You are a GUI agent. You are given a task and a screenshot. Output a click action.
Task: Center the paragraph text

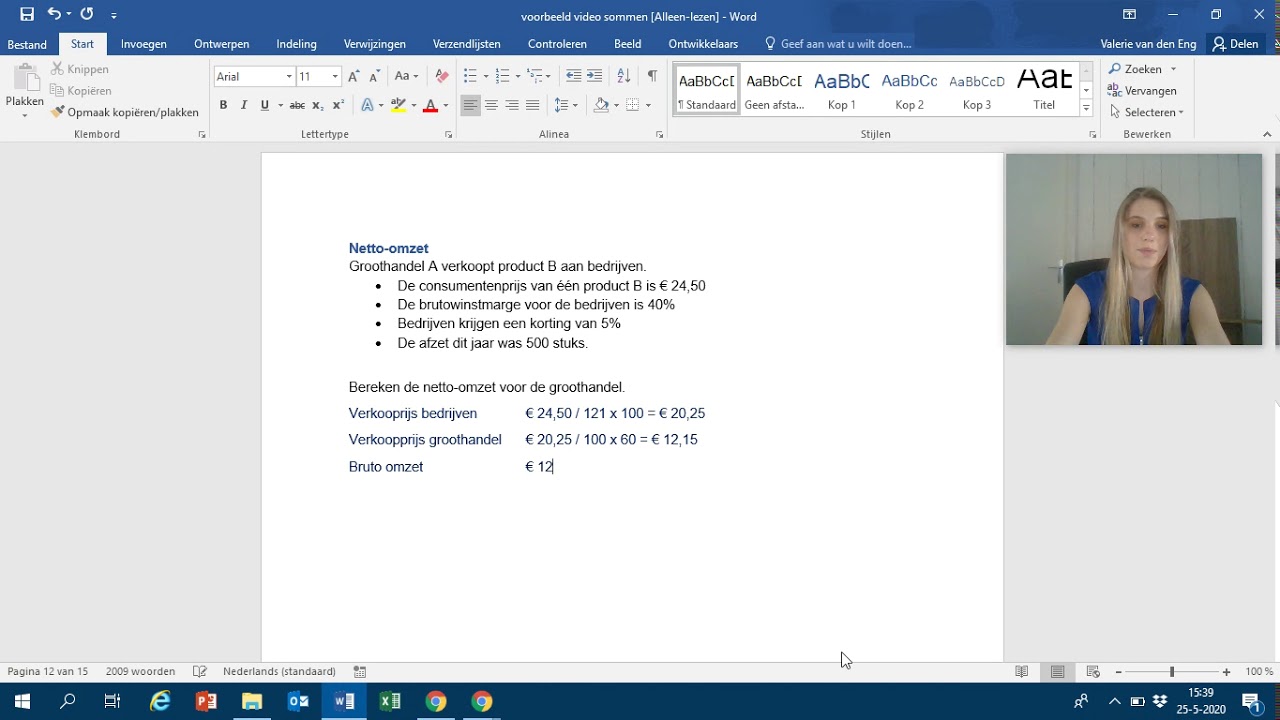tap(491, 105)
